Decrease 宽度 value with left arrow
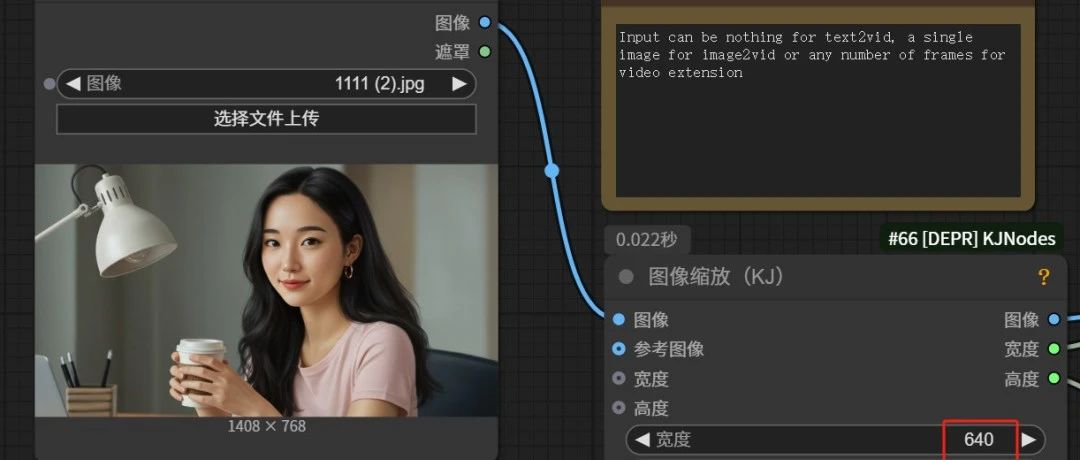Screen dimensions: 1080x460 tap(642, 439)
